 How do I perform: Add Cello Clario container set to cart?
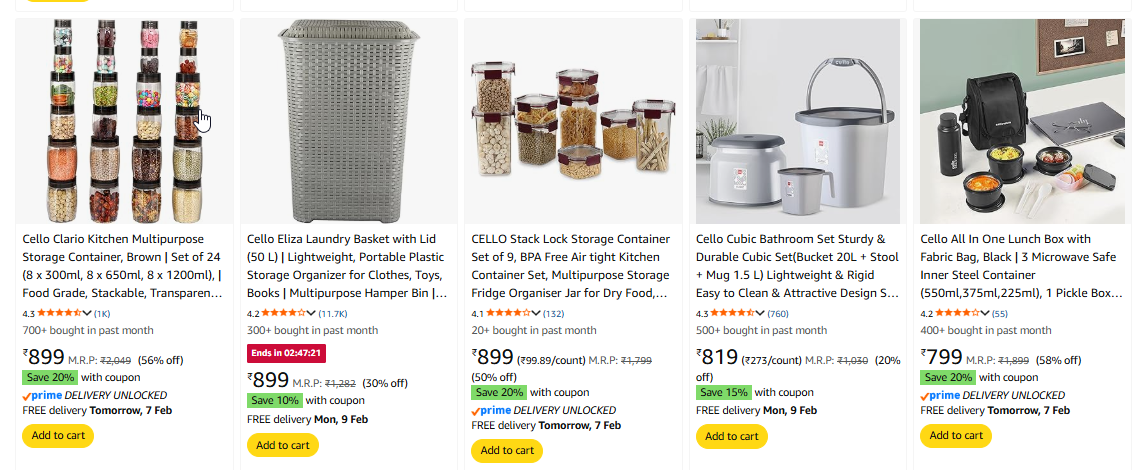point(57,435)
